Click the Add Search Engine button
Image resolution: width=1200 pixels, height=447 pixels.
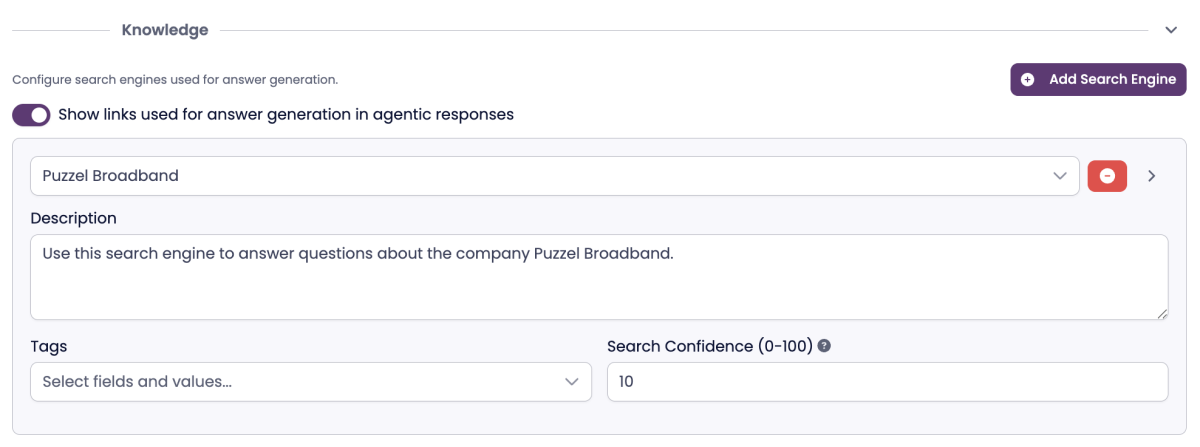pyautogui.click(x=1098, y=80)
